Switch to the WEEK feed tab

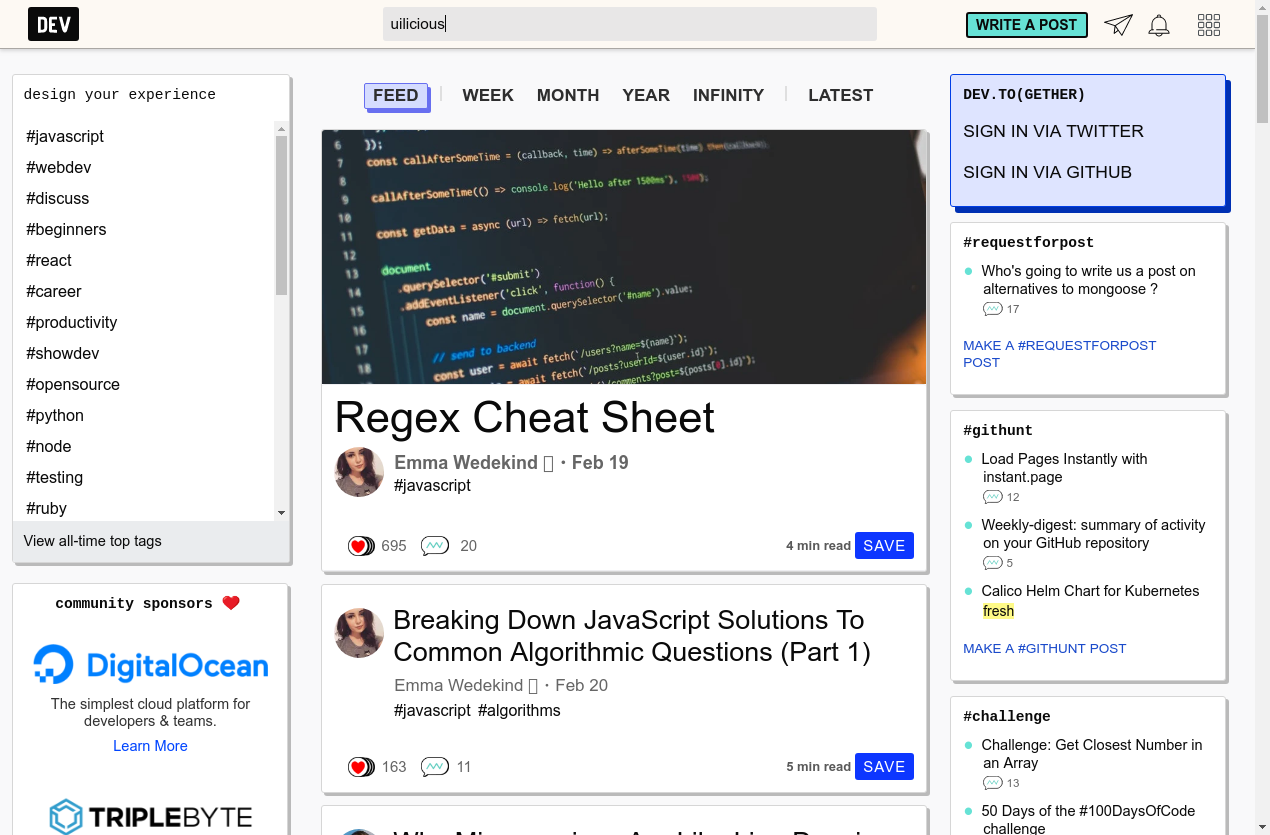click(x=488, y=95)
